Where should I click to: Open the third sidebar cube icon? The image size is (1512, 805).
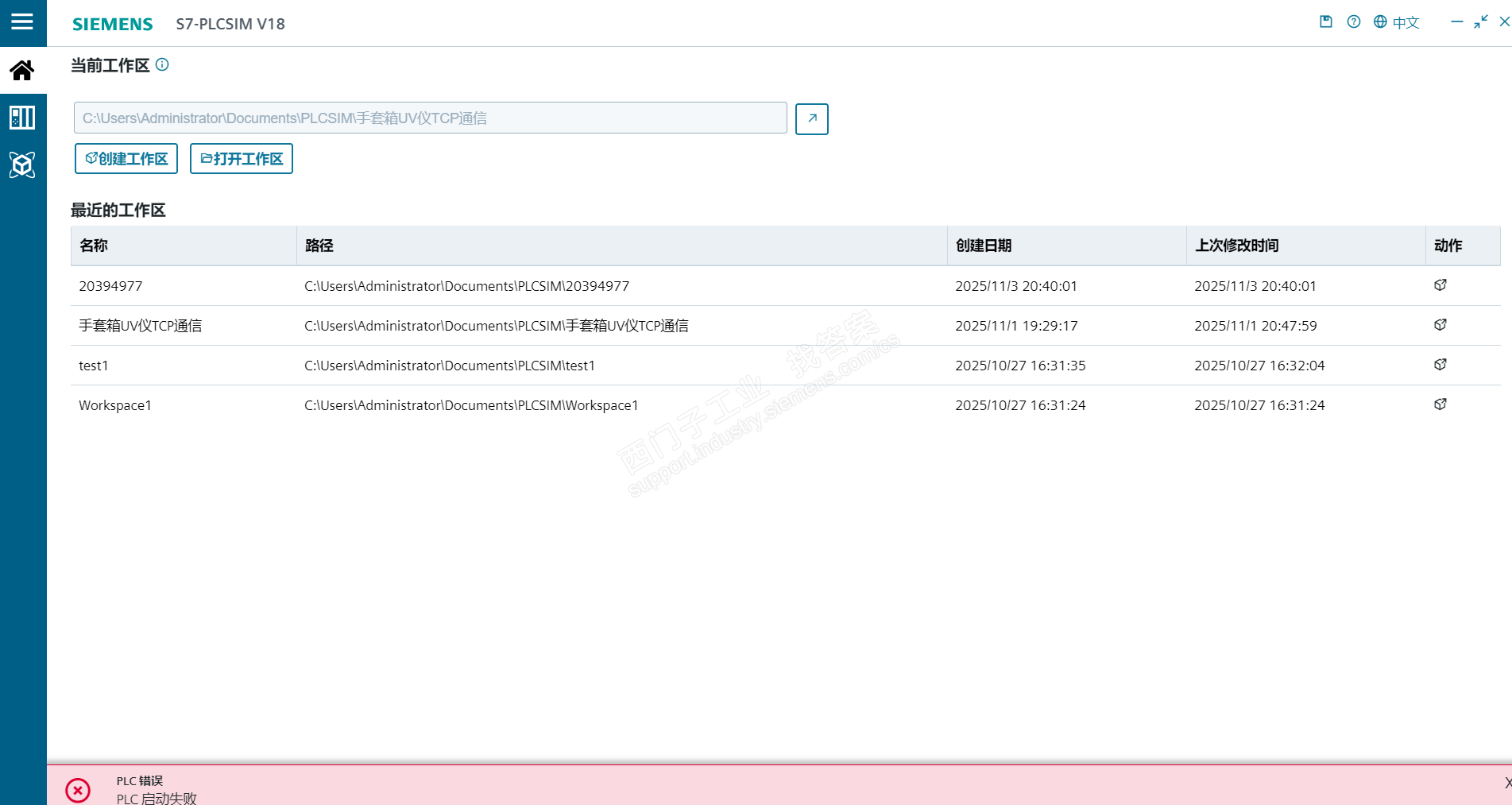[22, 164]
